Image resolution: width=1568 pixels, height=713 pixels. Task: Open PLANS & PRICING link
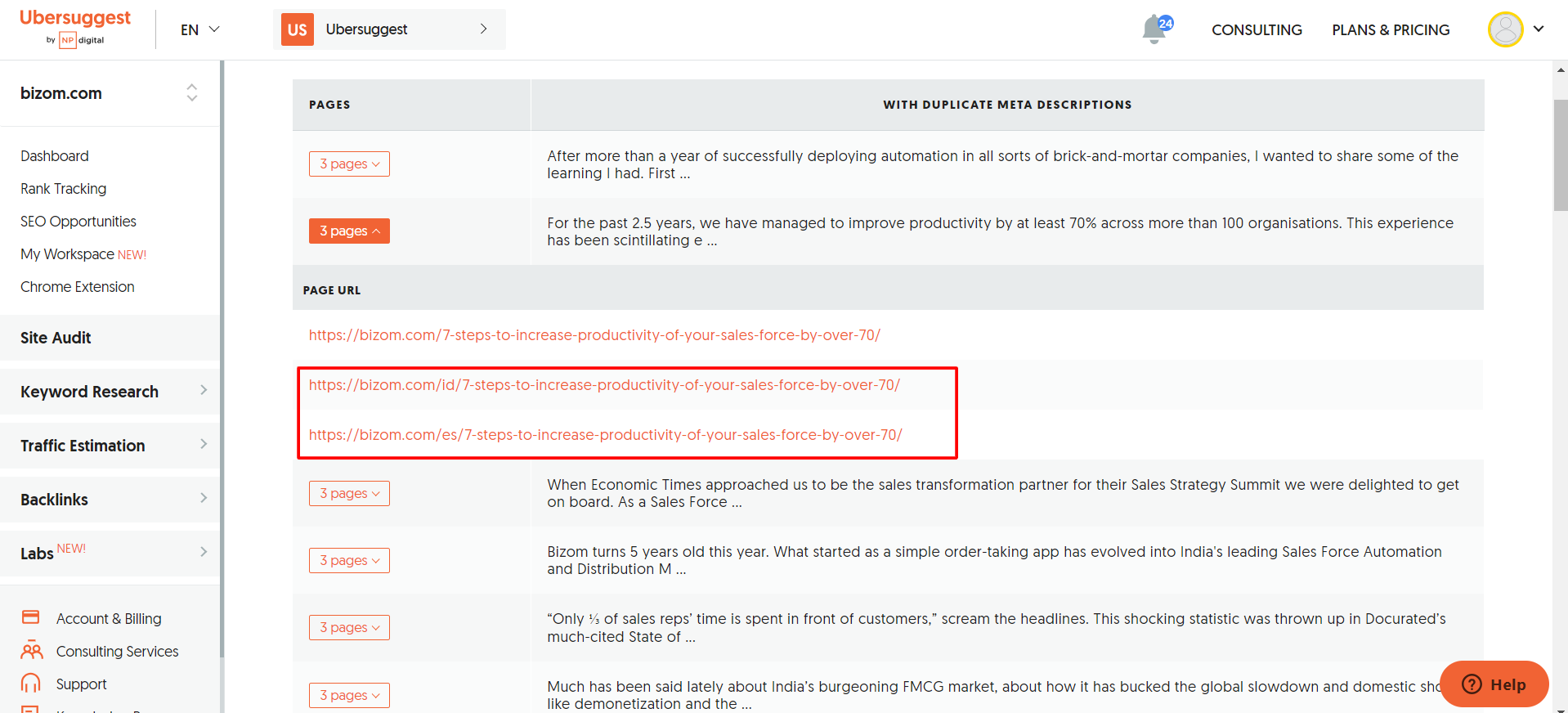tap(1391, 29)
